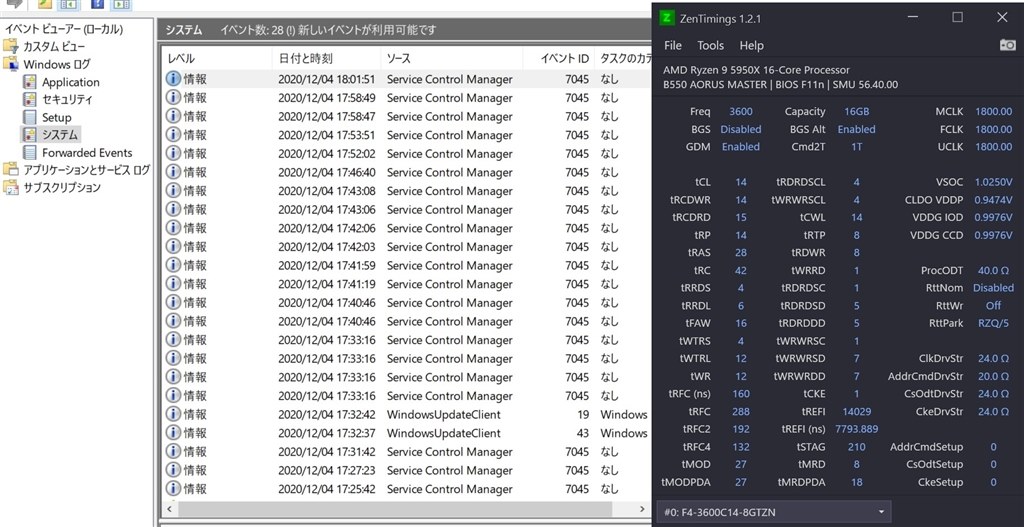Click the Windows ログ tree icon
The height and width of the screenshot is (527, 1024).
click(11, 64)
